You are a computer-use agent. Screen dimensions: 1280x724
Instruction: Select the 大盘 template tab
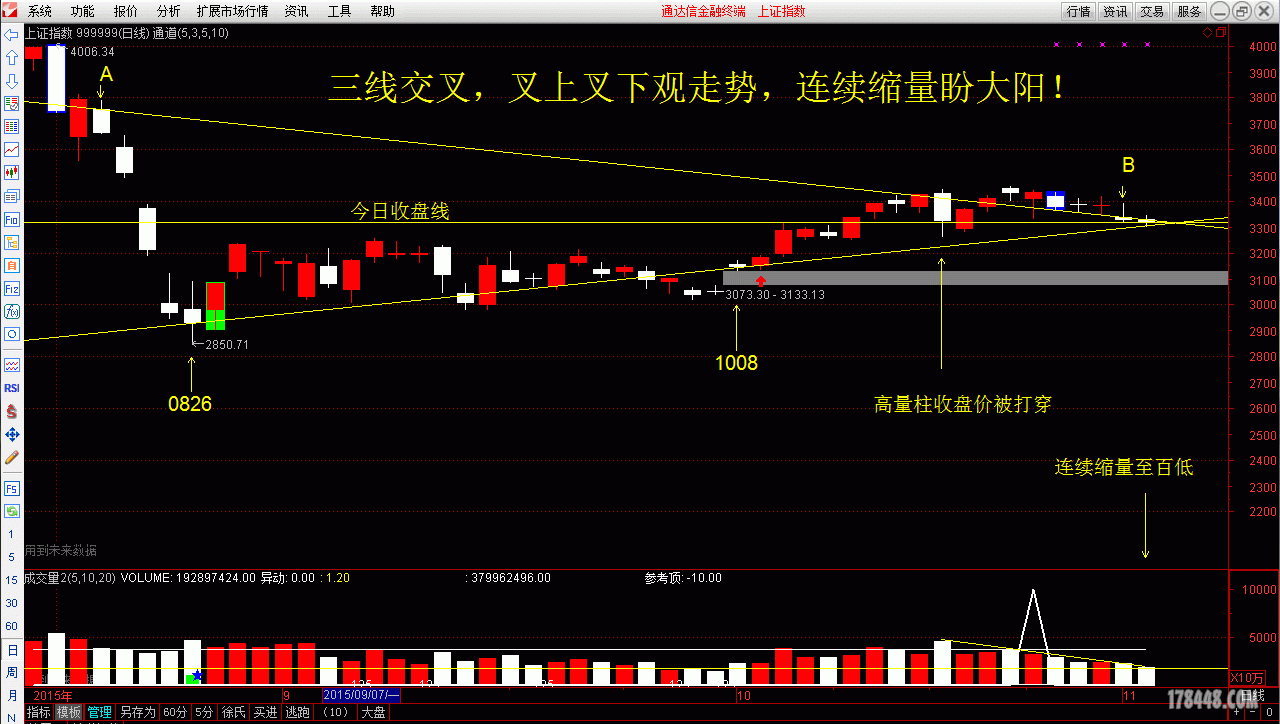373,713
